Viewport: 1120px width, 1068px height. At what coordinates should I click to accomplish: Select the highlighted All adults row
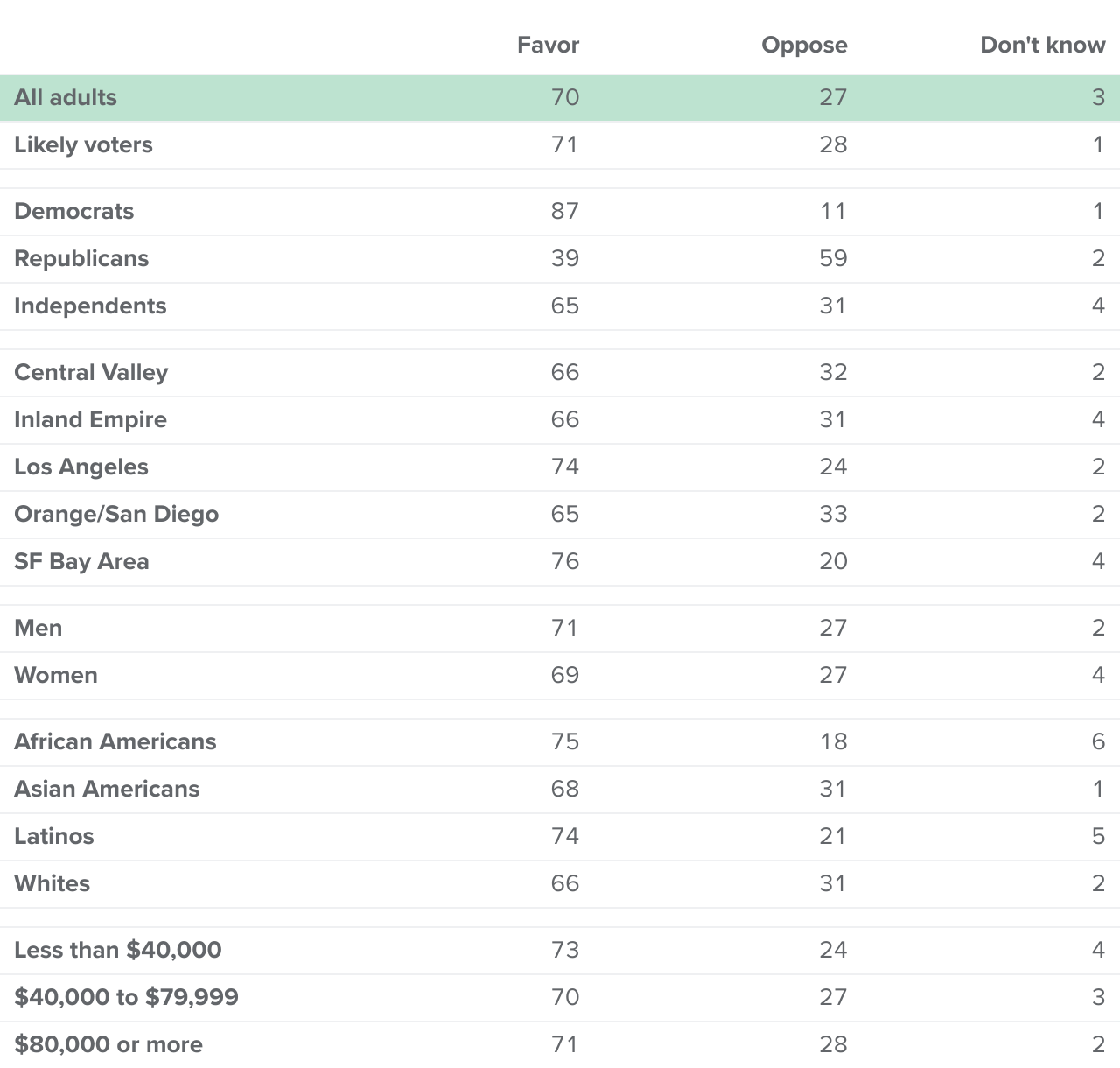[560, 97]
